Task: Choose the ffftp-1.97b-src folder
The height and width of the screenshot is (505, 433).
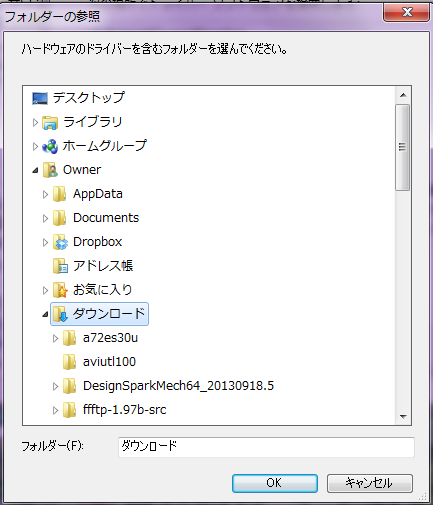Action: (x=124, y=410)
